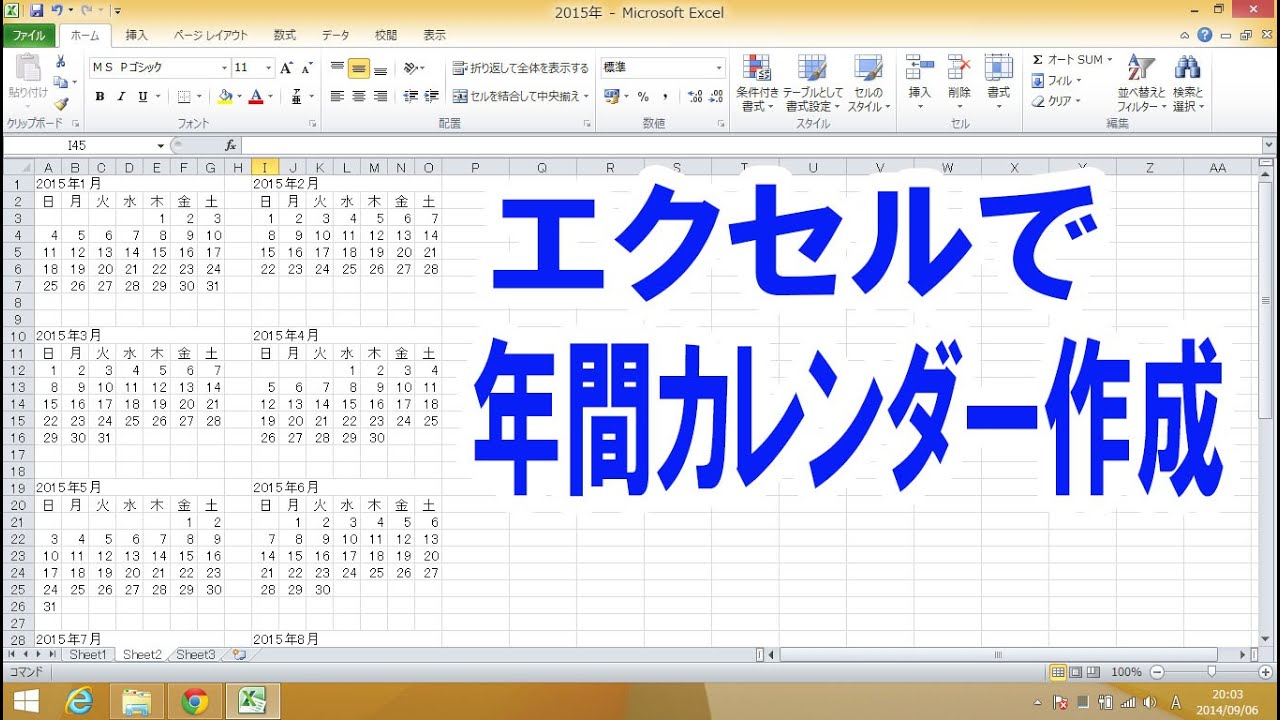Apply the yellow fill color bucket
1280x720 pixels.
[x=225, y=97]
